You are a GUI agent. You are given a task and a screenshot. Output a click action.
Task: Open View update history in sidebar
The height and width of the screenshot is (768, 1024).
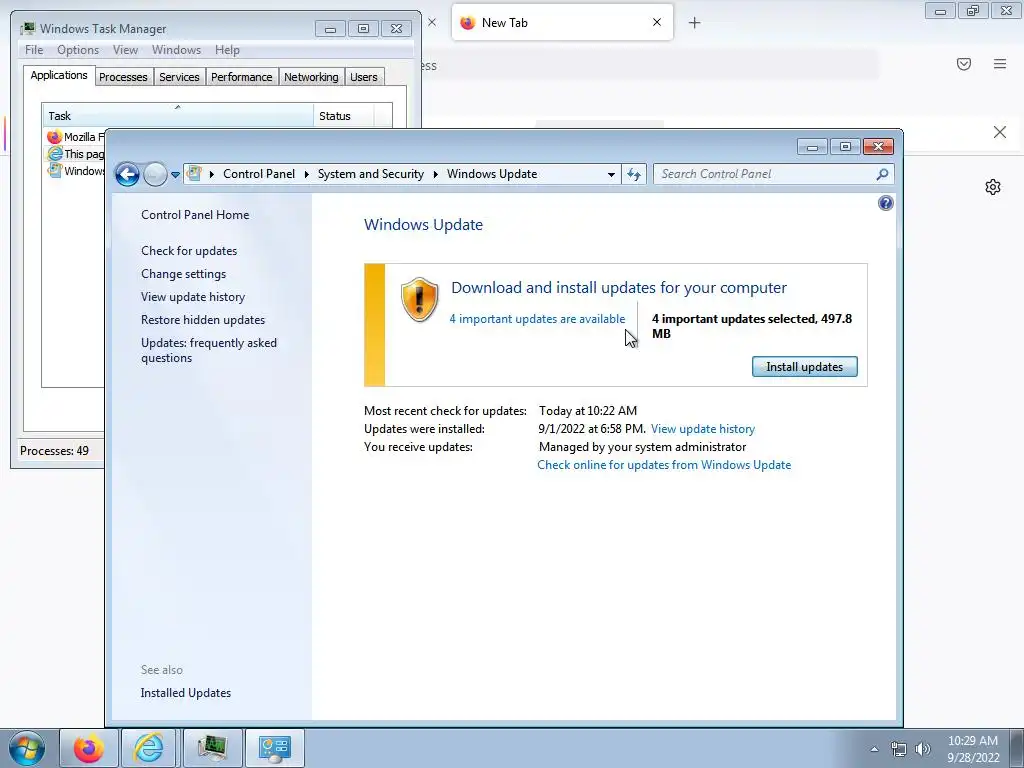[193, 296]
